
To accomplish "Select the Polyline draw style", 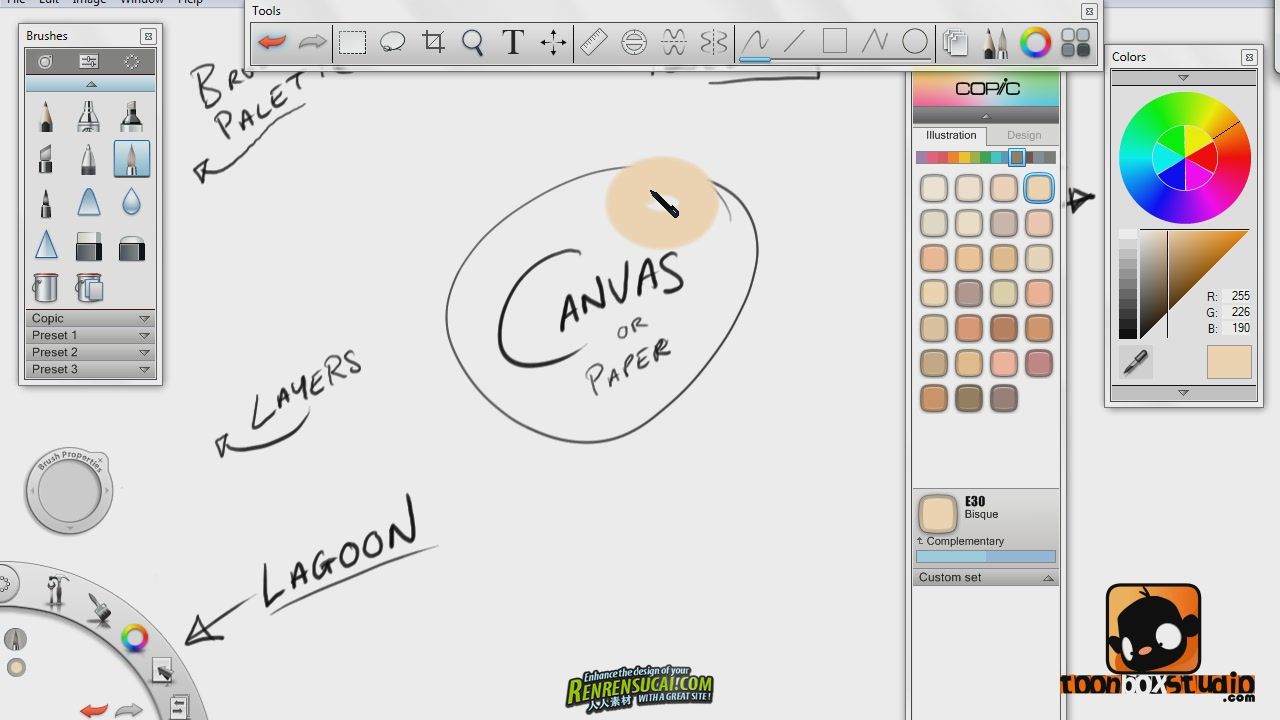I will [875, 42].
